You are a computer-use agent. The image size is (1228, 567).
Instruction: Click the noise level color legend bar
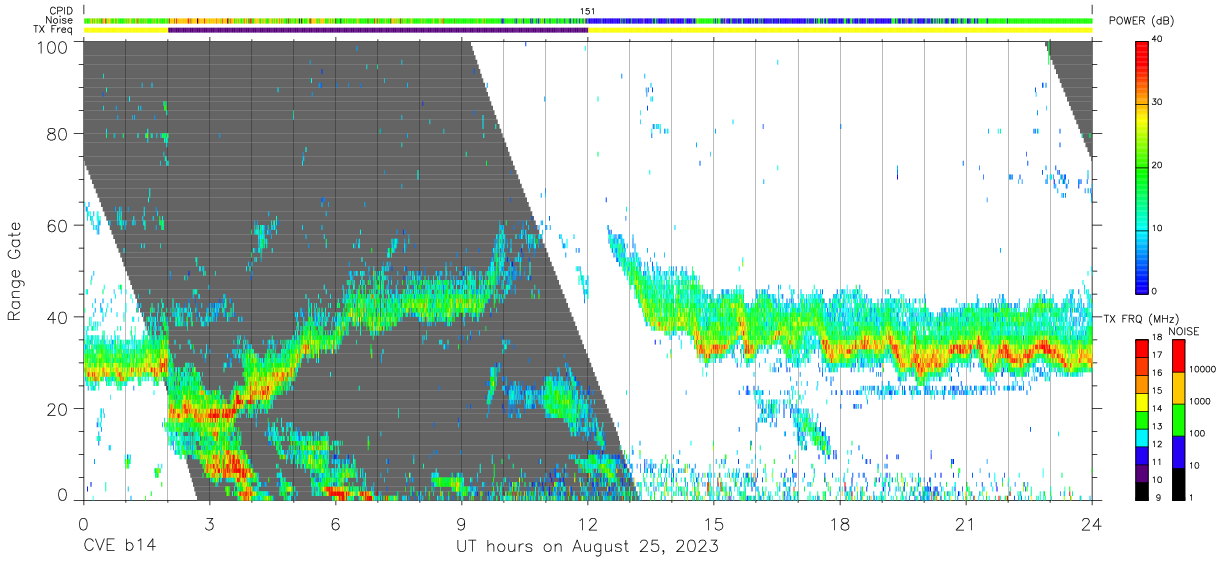coord(1179,418)
